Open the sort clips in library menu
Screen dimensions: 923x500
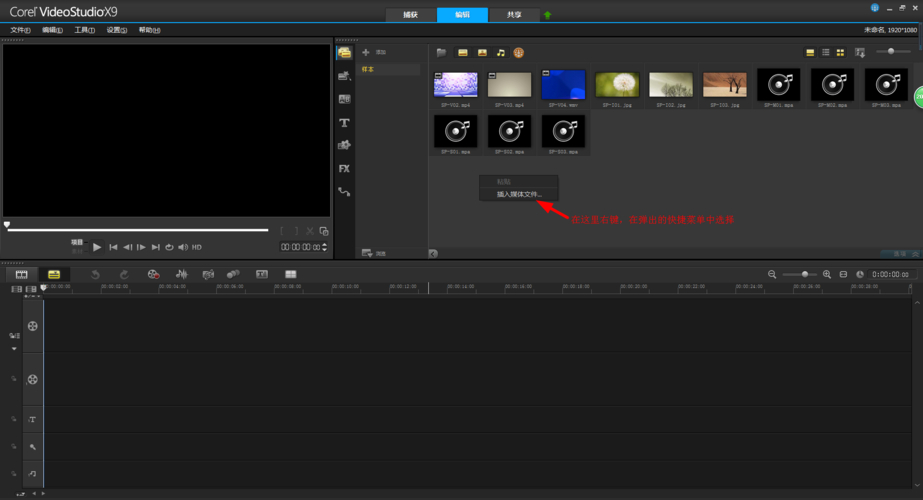[860, 52]
